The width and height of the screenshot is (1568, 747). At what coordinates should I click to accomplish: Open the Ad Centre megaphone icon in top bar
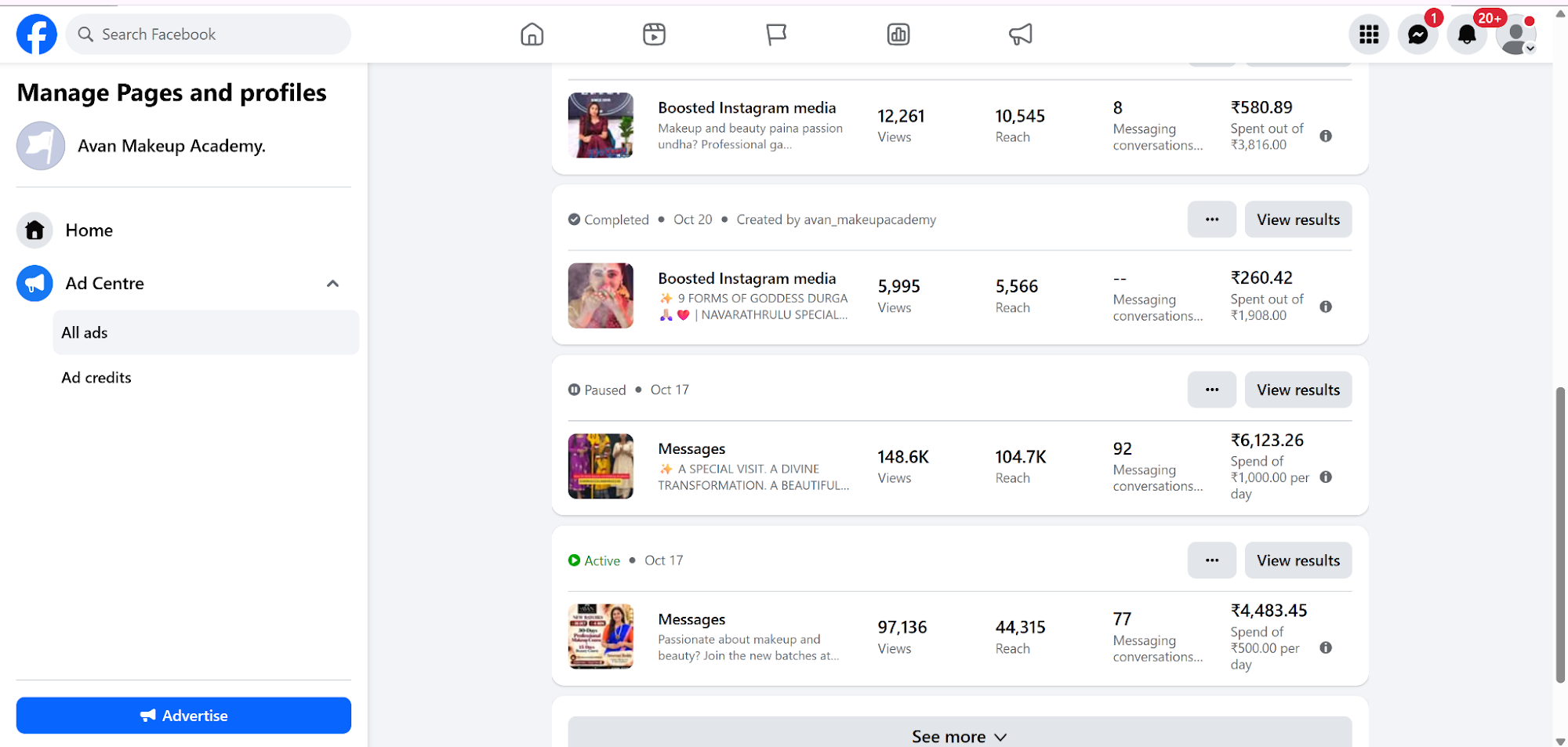1020,34
